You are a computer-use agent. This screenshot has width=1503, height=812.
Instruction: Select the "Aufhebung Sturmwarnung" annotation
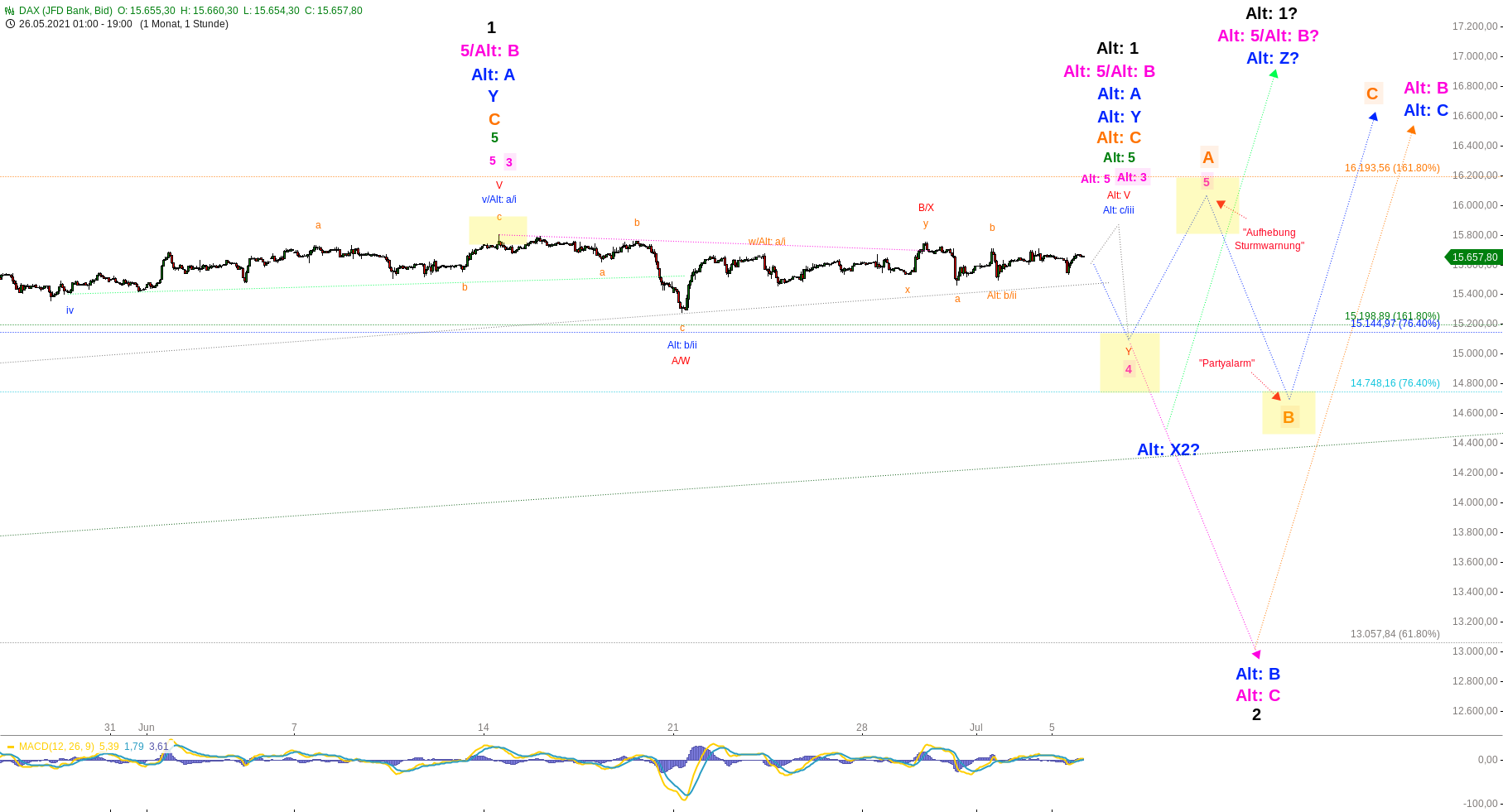pos(1269,239)
